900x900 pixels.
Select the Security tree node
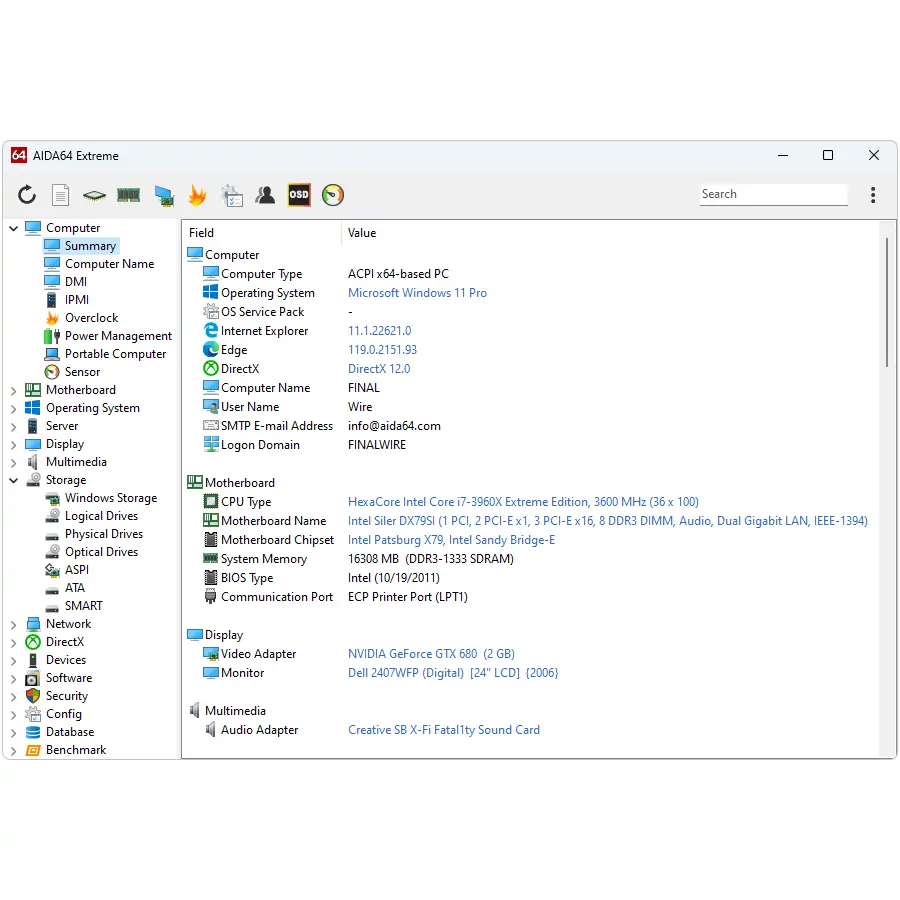pyautogui.click(x=57, y=696)
